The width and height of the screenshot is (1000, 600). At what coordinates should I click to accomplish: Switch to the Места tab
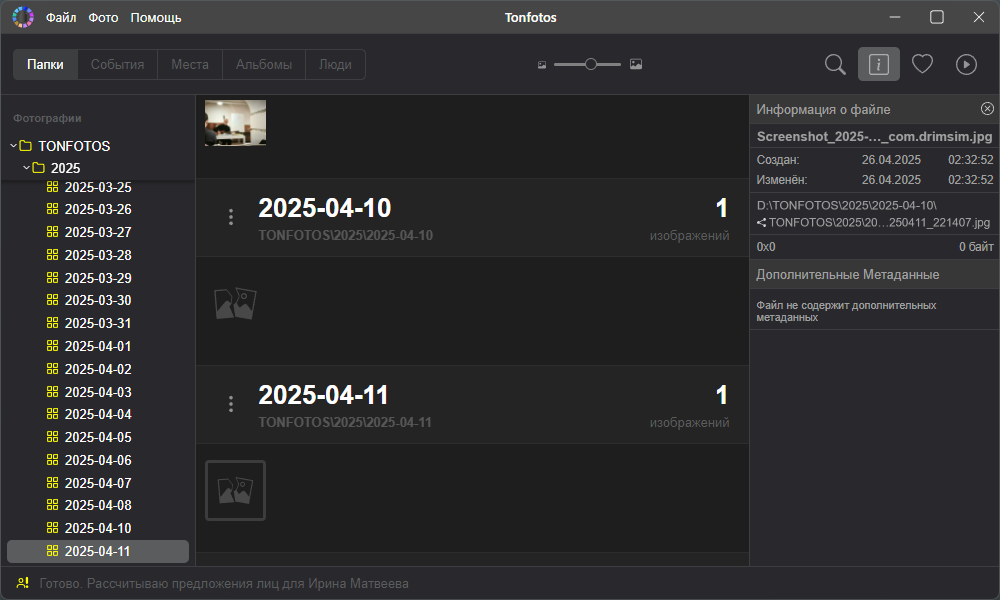point(190,64)
